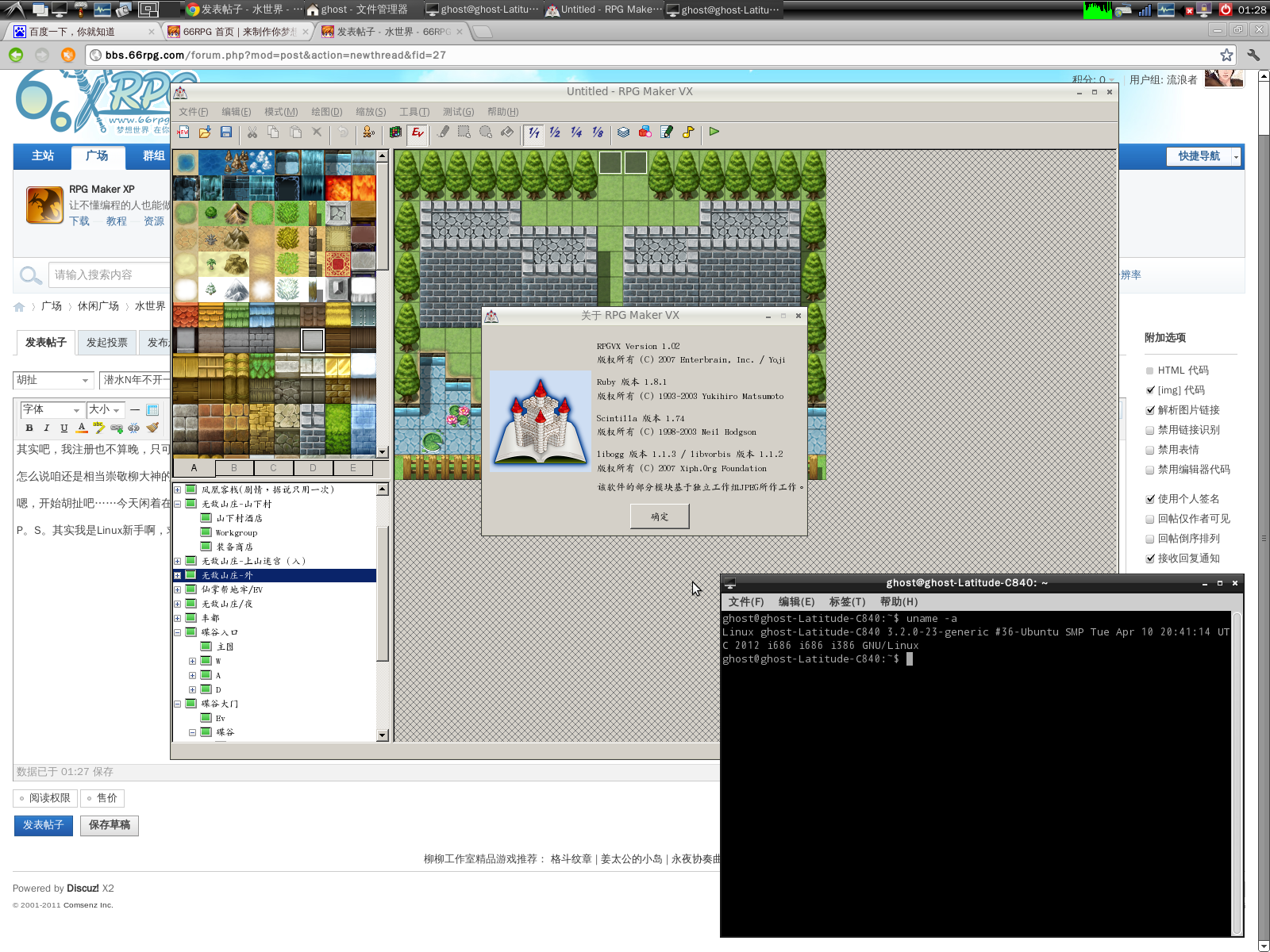This screenshot has height=952, width=1270.
Task: Collapse the 蝶谷大门 tree node
Action: [x=178, y=704]
